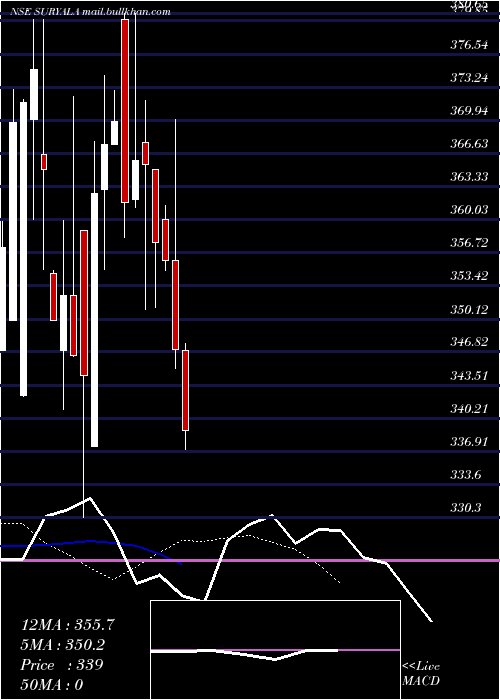Select the 376.54 price axis label
The width and height of the screenshot is (500, 700).
tap(469, 45)
